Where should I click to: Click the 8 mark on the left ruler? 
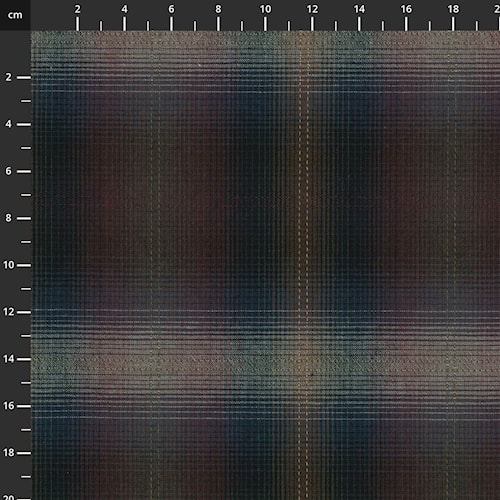(x=8, y=218)
